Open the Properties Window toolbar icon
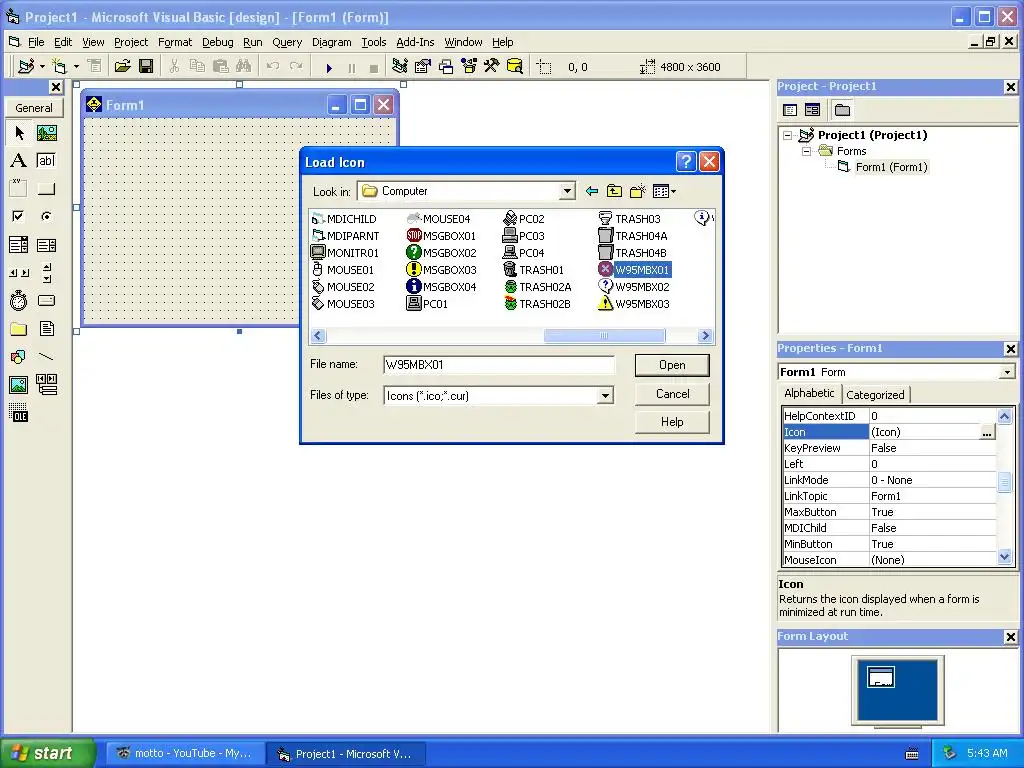The height and width of the screenshot is (768, 1024). (423, 67)
